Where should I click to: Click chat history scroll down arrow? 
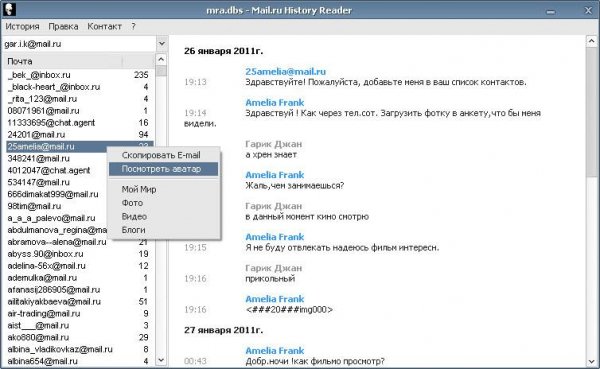591,361
